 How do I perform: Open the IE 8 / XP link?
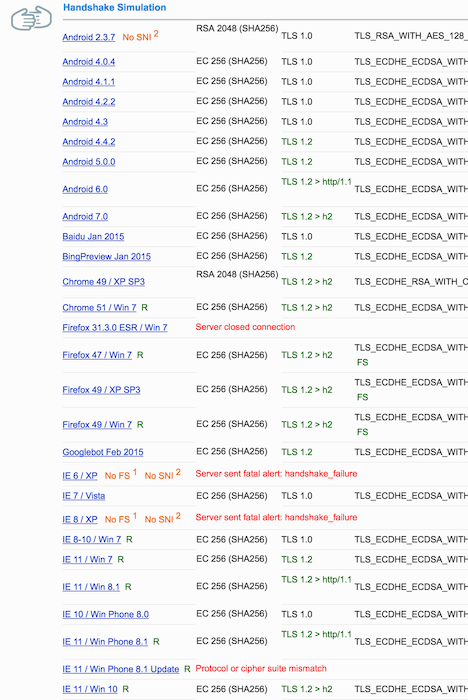coord(80,520)
